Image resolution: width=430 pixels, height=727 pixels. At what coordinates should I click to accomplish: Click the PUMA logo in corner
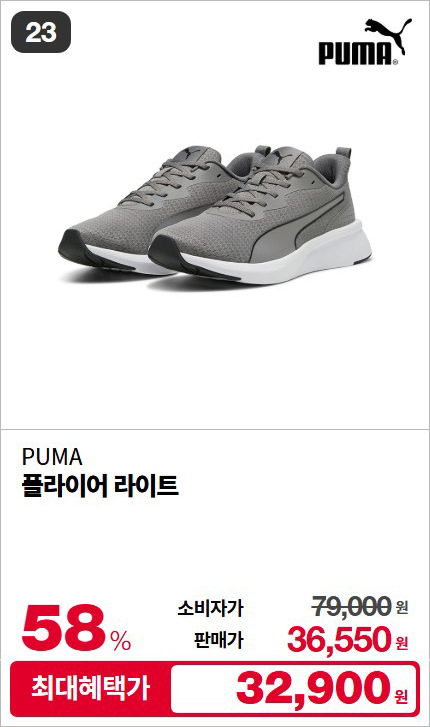[365, 42]
